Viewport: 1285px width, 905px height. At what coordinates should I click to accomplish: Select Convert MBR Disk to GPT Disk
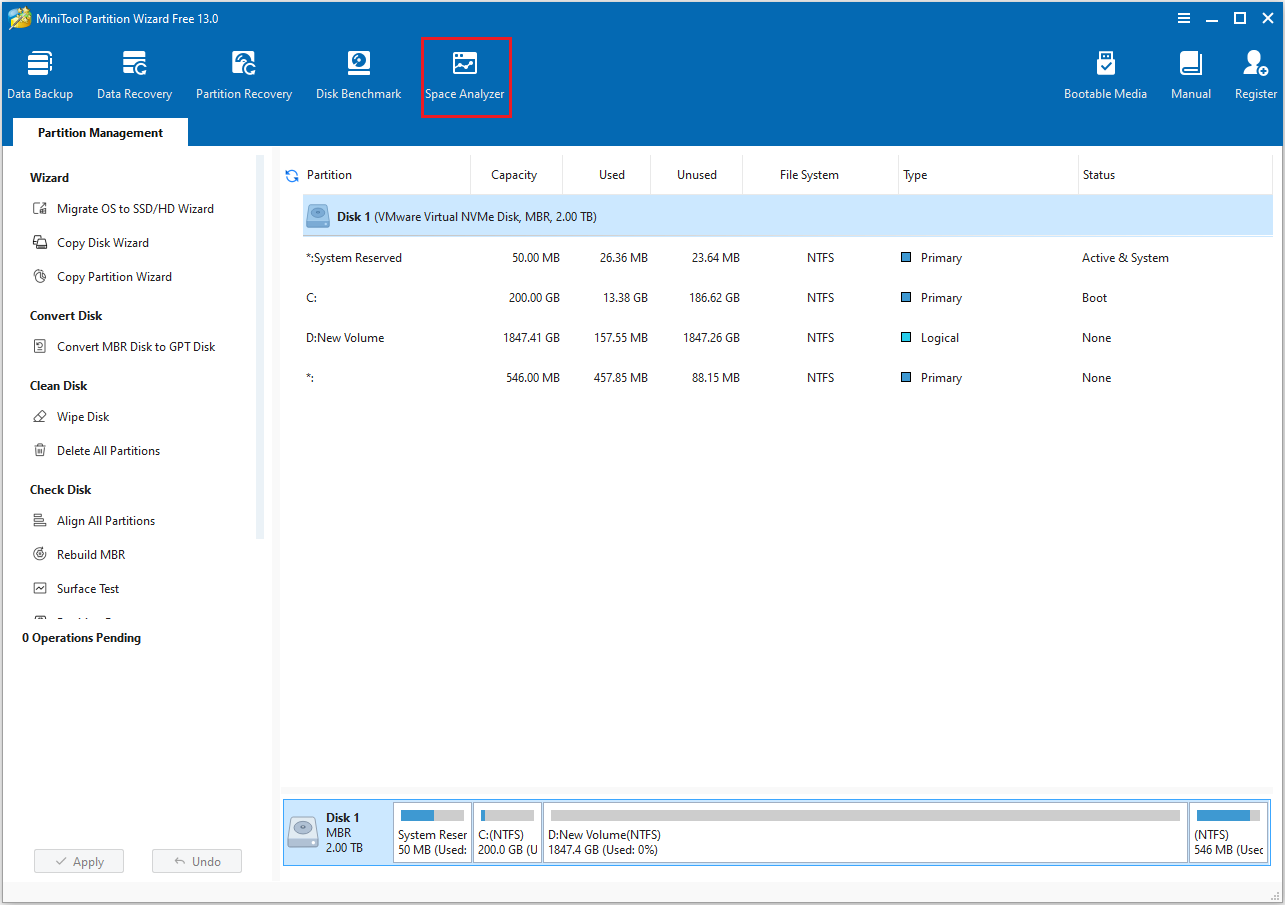[136, 347]
